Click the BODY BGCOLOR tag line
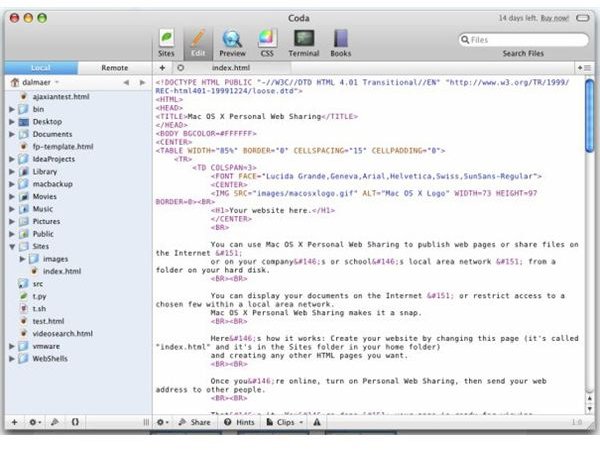The height and width of the screenshot is (450, 600). pos(206,134)
